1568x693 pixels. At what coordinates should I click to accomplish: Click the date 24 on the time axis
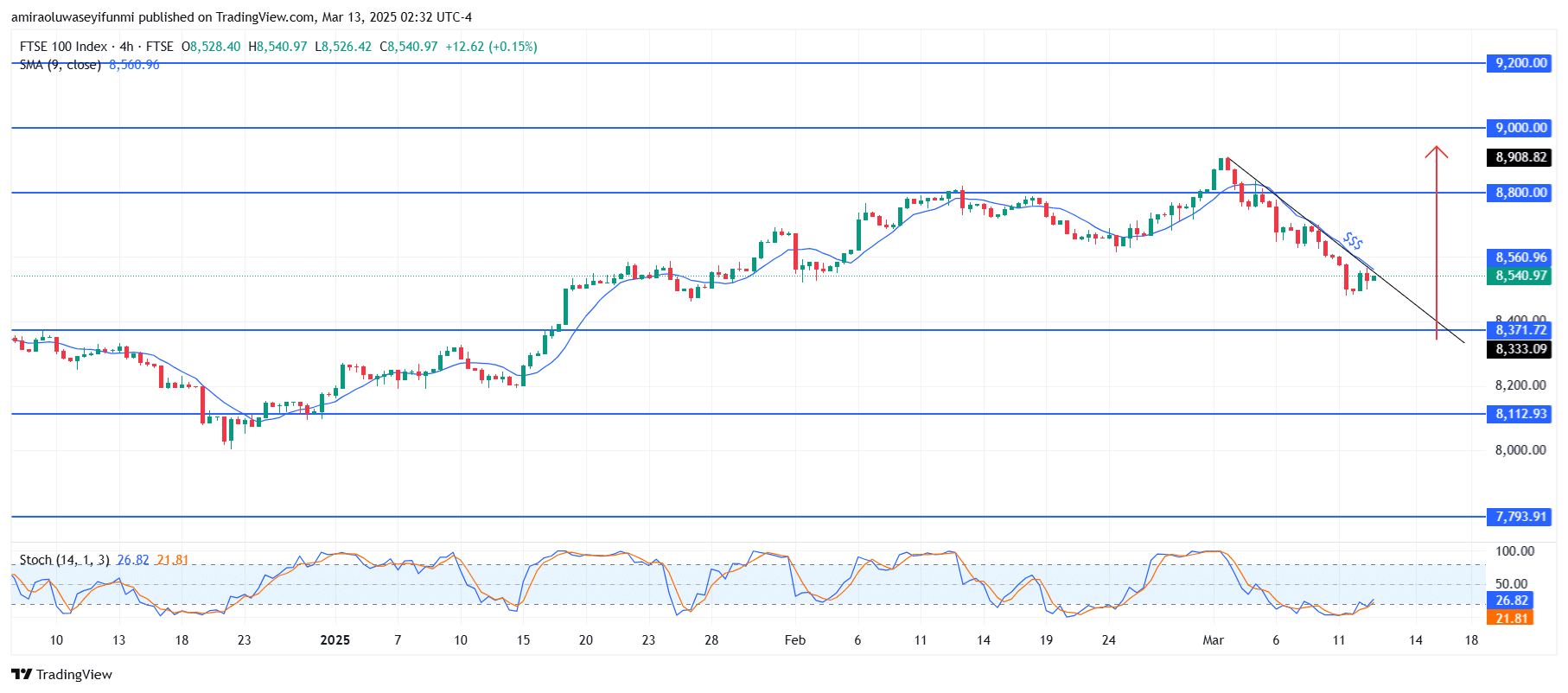point(1109,640)
